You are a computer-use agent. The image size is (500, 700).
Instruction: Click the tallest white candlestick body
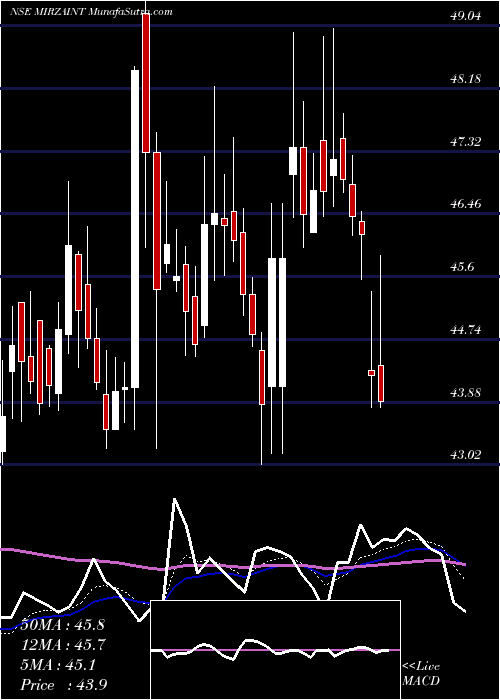point(135,229)
